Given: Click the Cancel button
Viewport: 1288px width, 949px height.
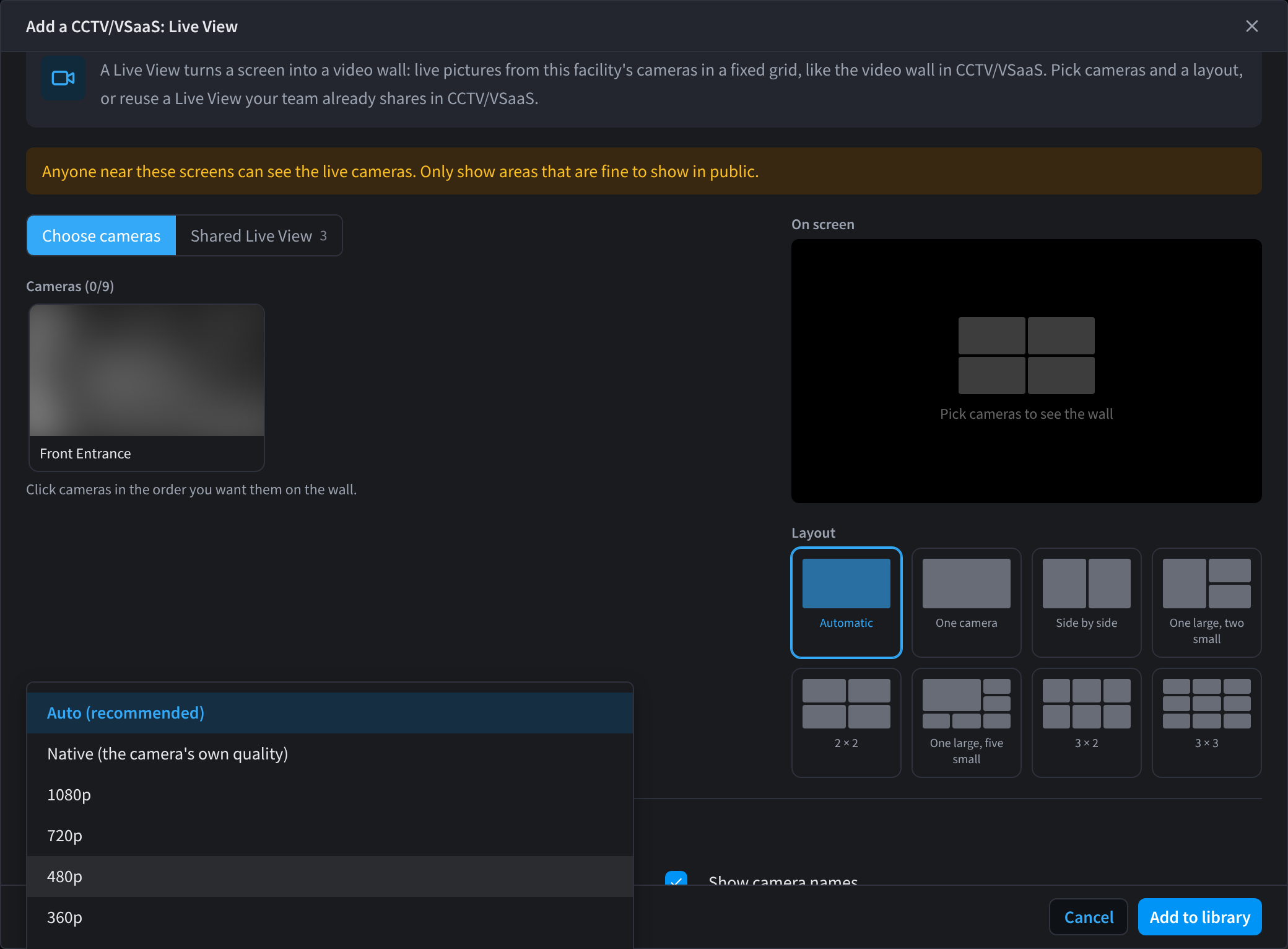Looking at the screenshot, I should pos(1089,917).
